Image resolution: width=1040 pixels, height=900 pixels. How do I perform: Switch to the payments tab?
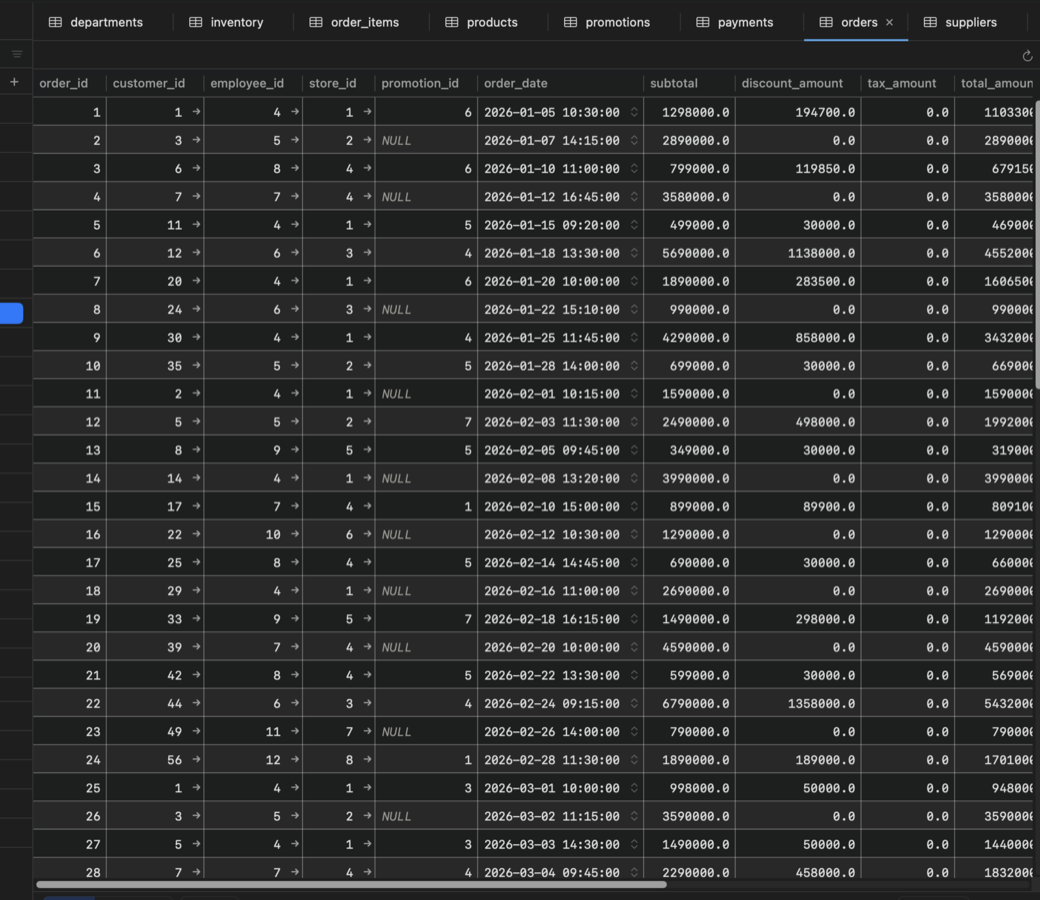tap(735, 22)
